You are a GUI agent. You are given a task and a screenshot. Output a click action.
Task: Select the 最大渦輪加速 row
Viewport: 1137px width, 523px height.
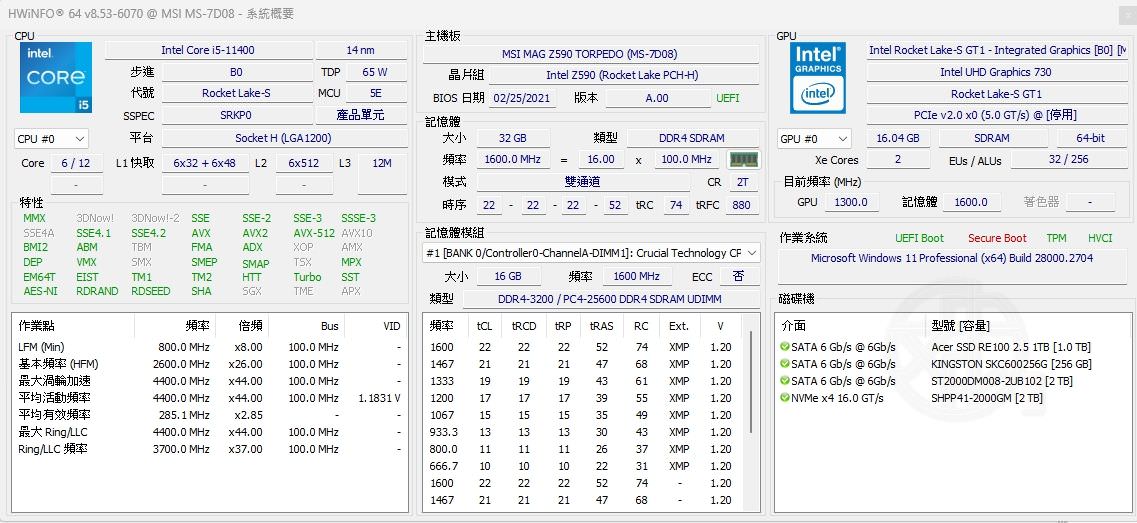(x=210, y=381)
